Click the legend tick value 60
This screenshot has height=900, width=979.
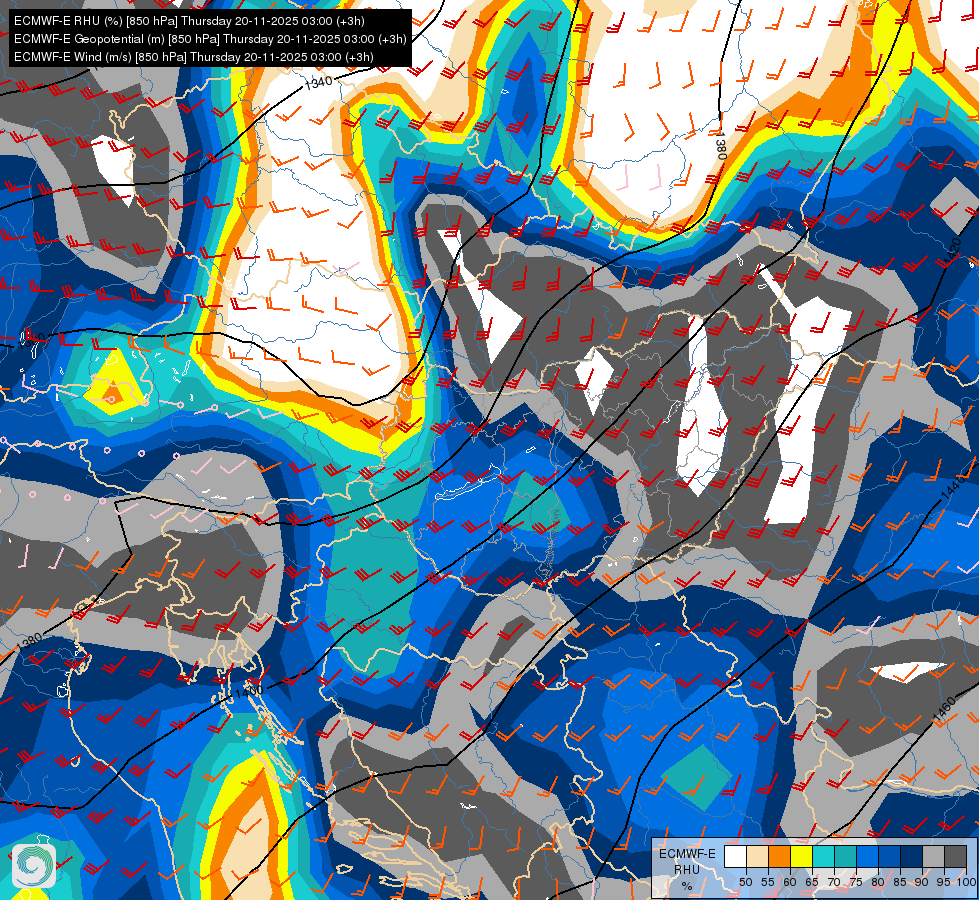pyautogui.click(x=790, y=883)
